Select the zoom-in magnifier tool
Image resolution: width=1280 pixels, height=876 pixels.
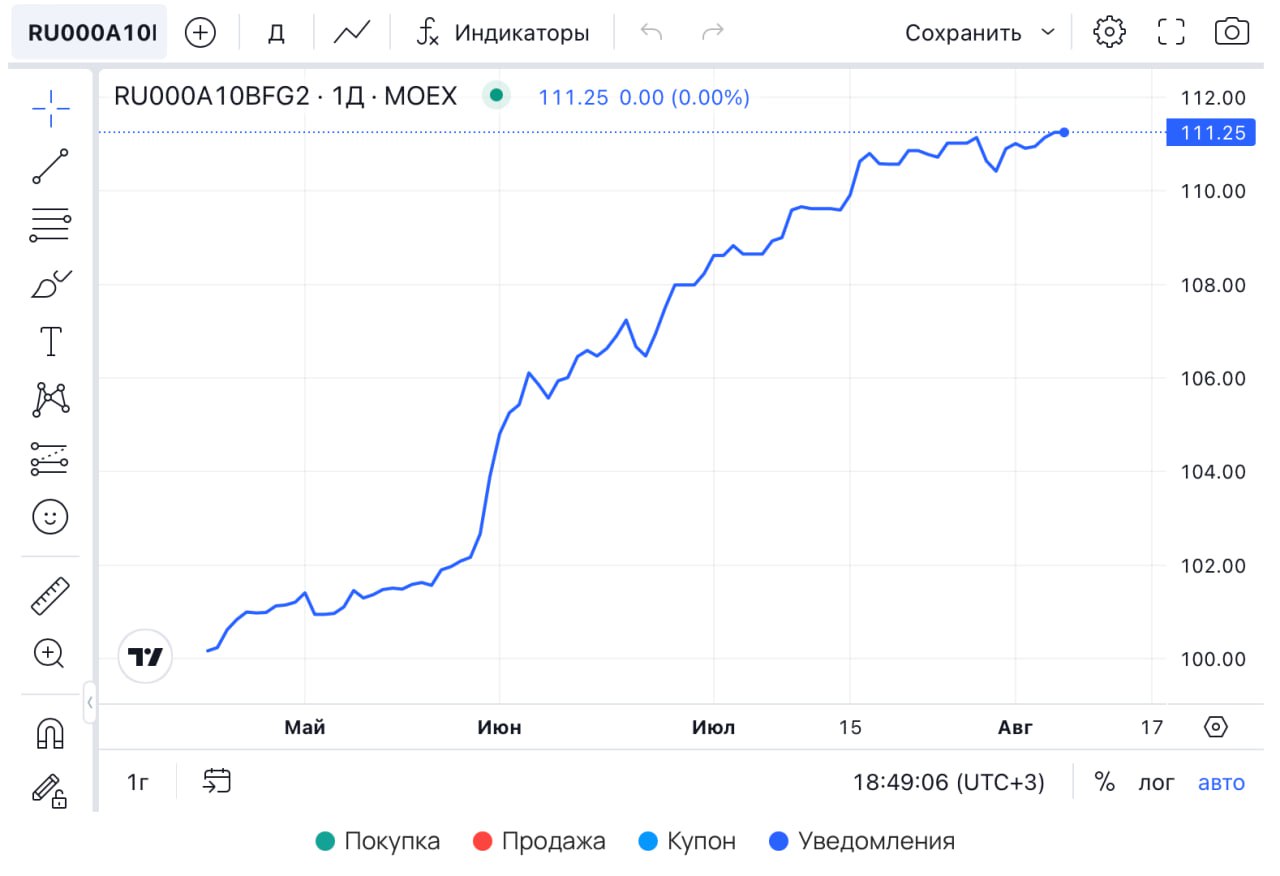pos(50,653)
